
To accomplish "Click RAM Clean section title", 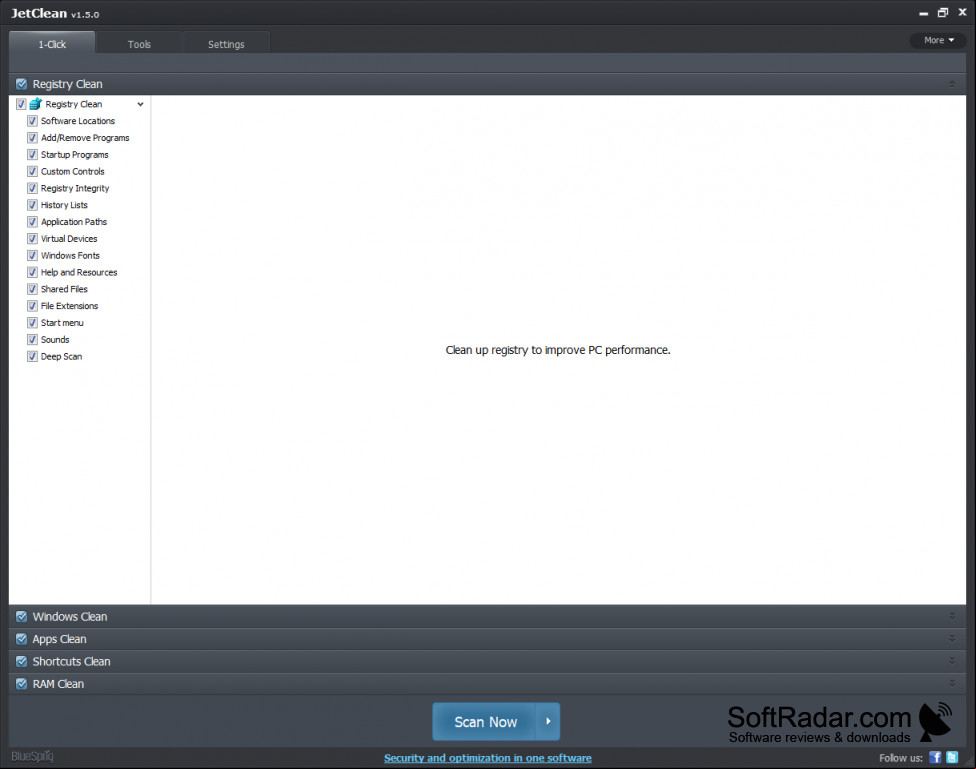I will click(59, 684).
